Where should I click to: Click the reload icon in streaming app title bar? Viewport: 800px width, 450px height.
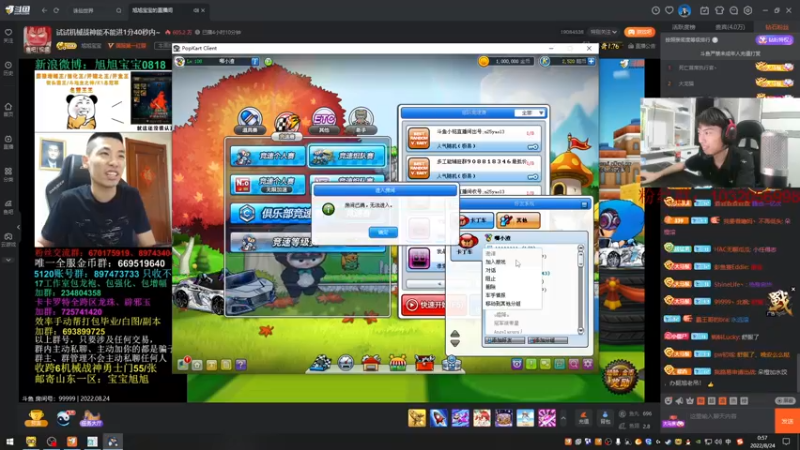click(56, 10)
